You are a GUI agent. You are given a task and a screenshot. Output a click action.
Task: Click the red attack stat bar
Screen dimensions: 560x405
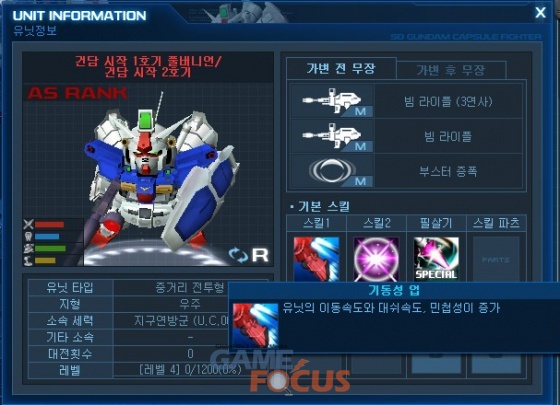pos(49,225)
